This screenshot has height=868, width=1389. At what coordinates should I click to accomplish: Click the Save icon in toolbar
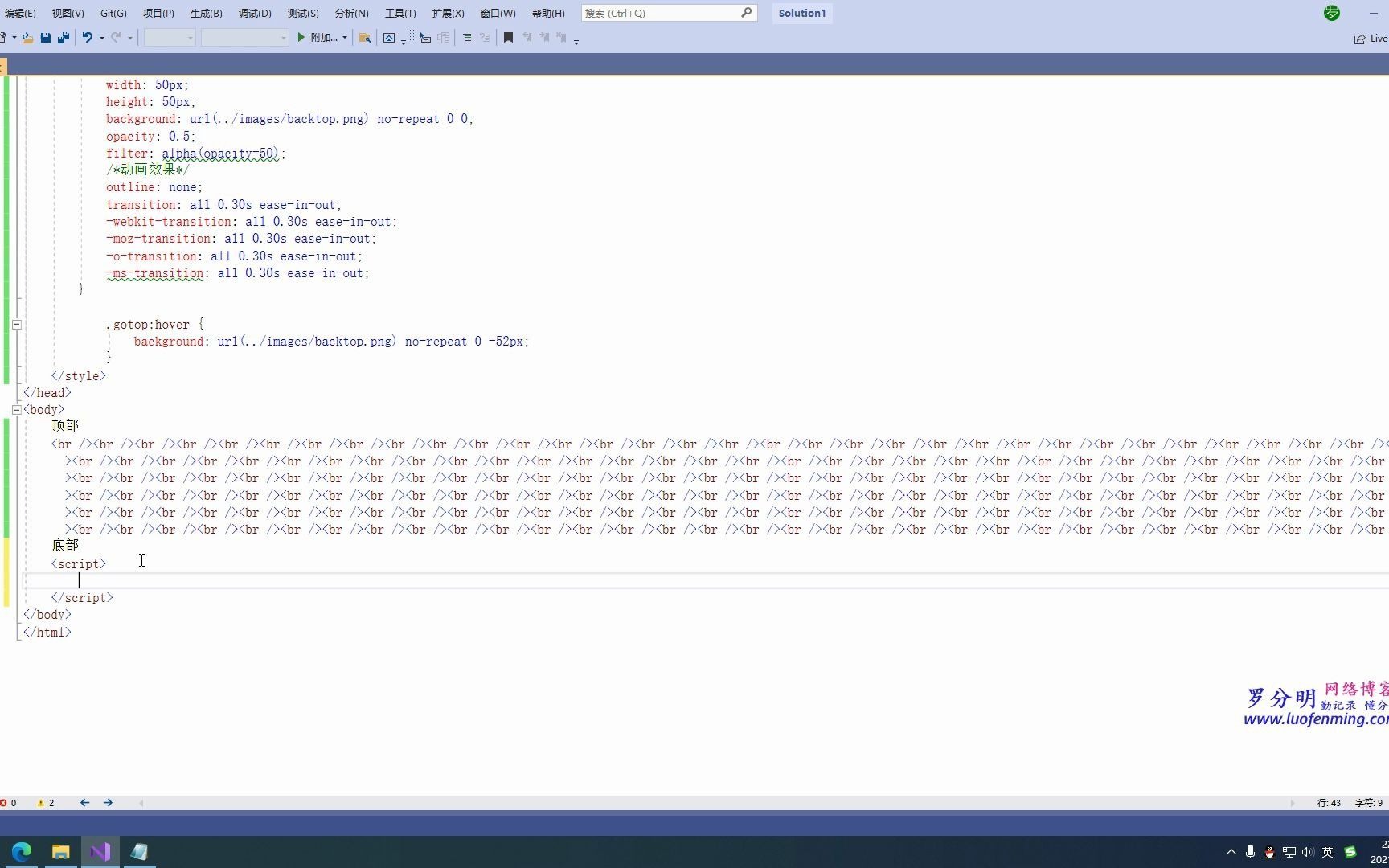click(46, 38)
